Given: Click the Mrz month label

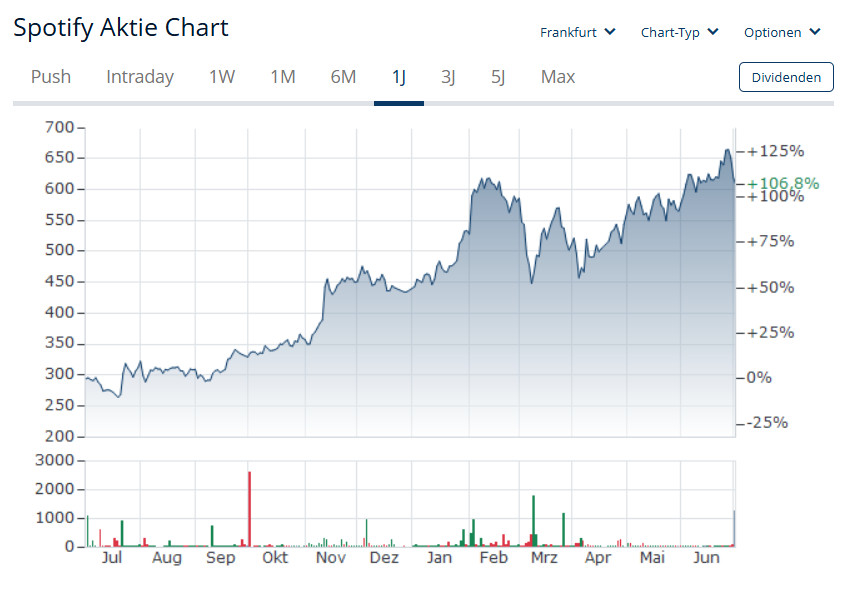Looking at the screenshot, I should click(544, 558).
